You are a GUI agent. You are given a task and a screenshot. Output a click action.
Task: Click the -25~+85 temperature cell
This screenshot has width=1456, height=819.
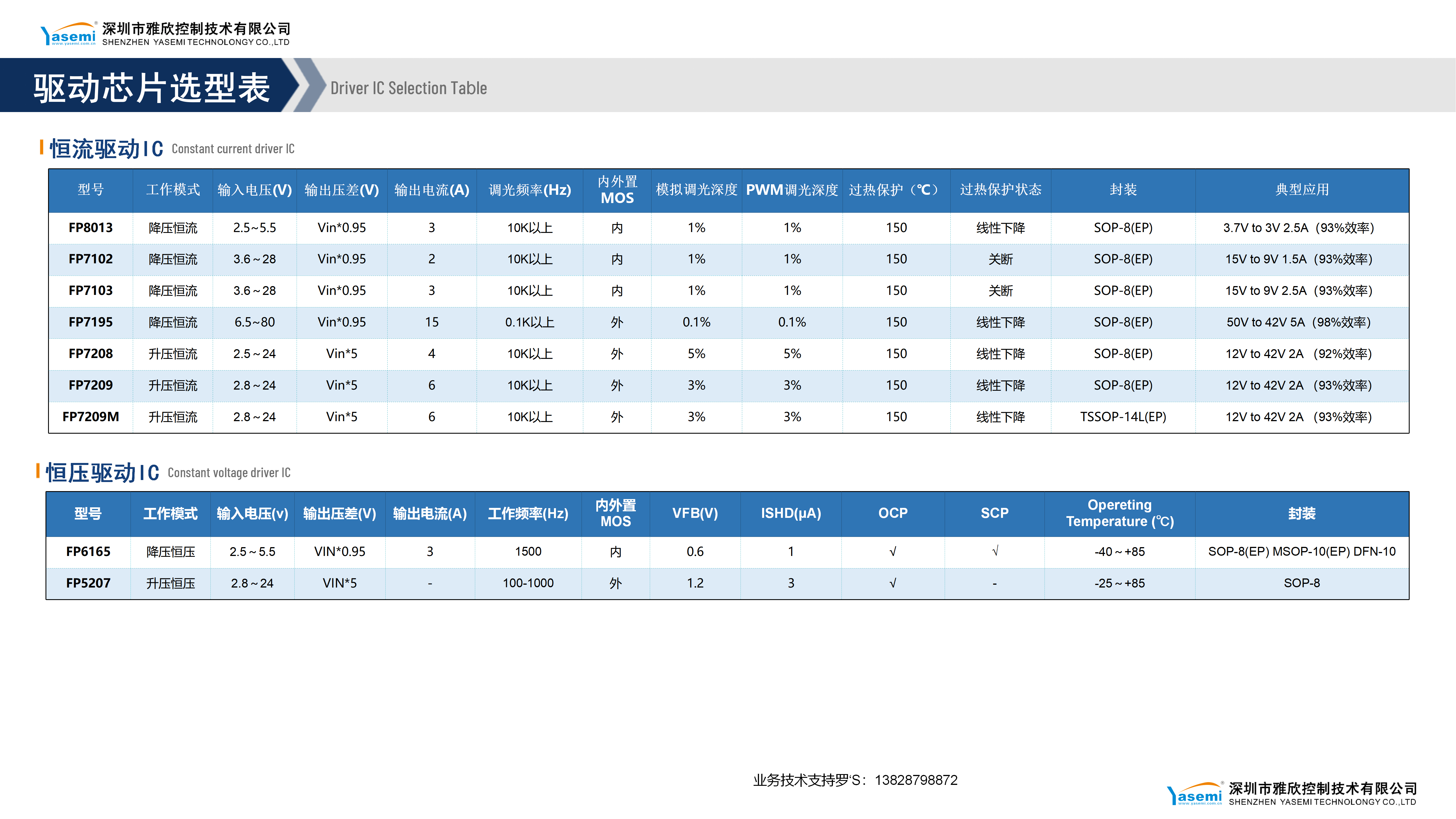[1120, 583]
